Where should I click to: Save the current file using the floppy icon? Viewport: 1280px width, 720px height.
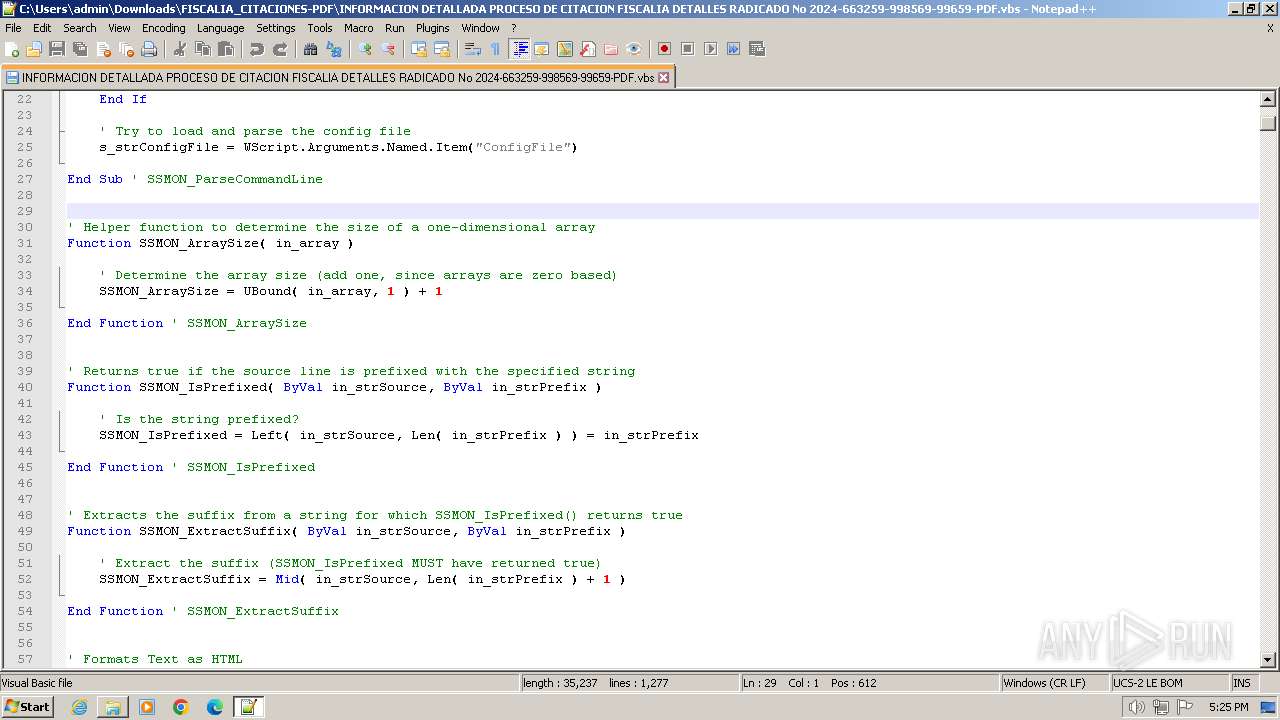pos(57,49)
